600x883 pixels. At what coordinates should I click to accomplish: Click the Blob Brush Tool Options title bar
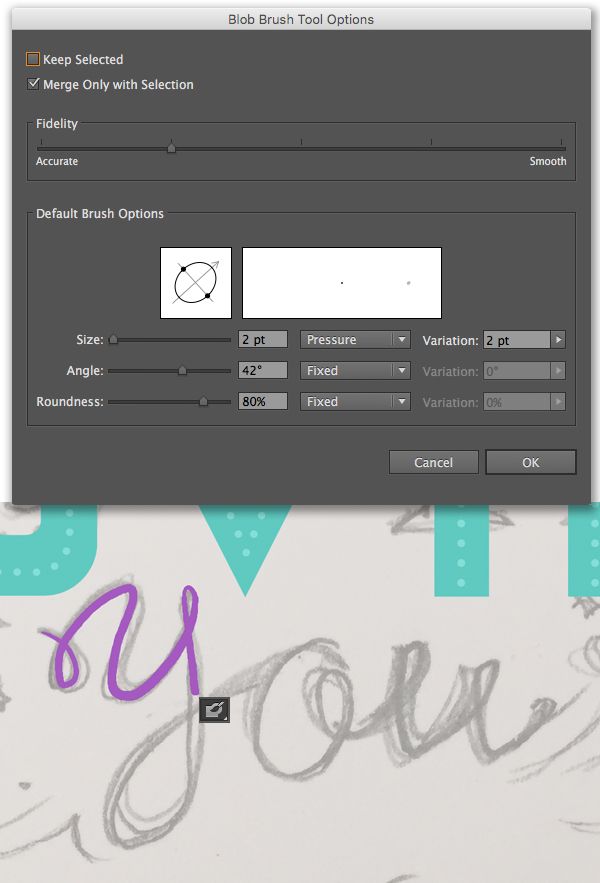coord(301,19)
